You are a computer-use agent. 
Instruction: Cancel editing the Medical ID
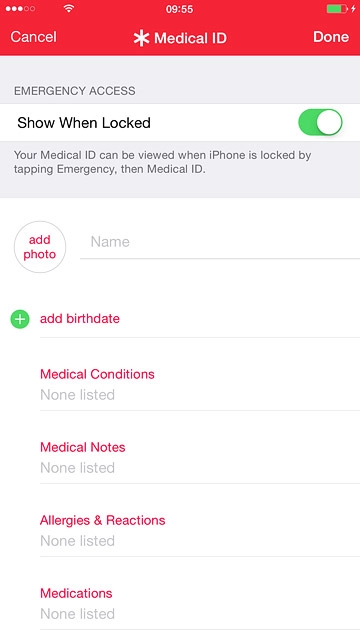pyautogui.click(x=33, y=37)
